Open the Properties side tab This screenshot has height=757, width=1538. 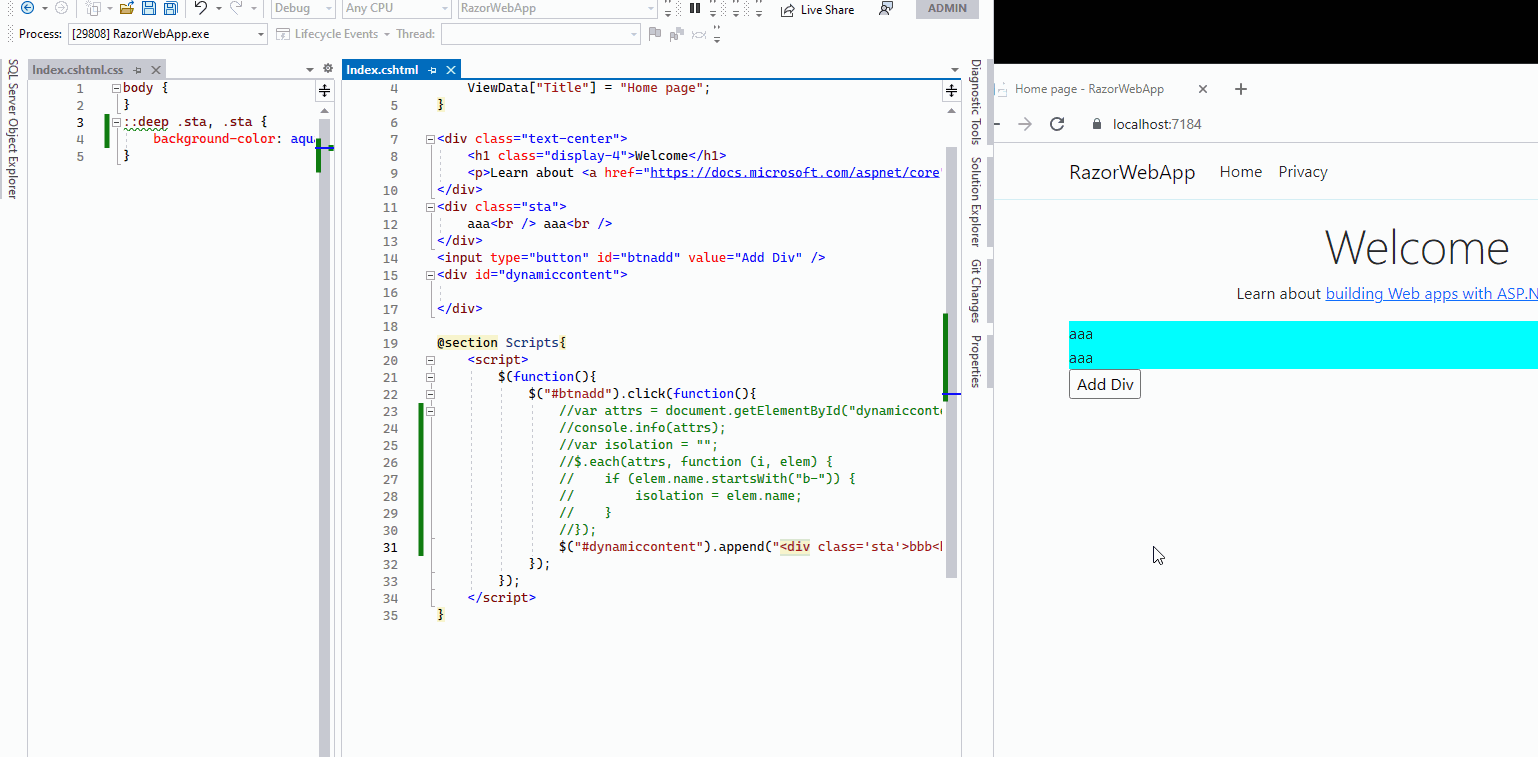(975, 361)
